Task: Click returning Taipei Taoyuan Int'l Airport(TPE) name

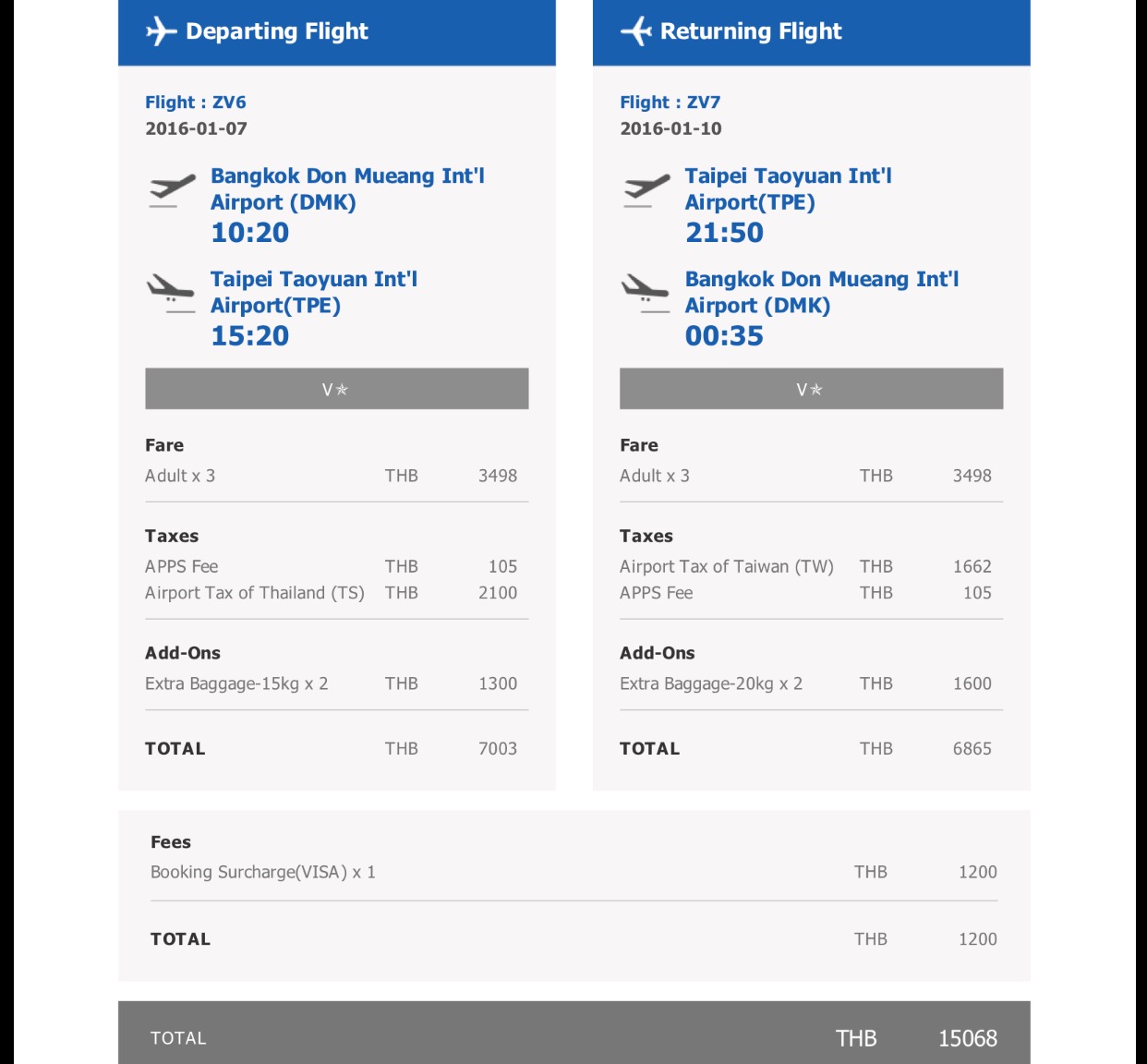Action: [788, 188]
